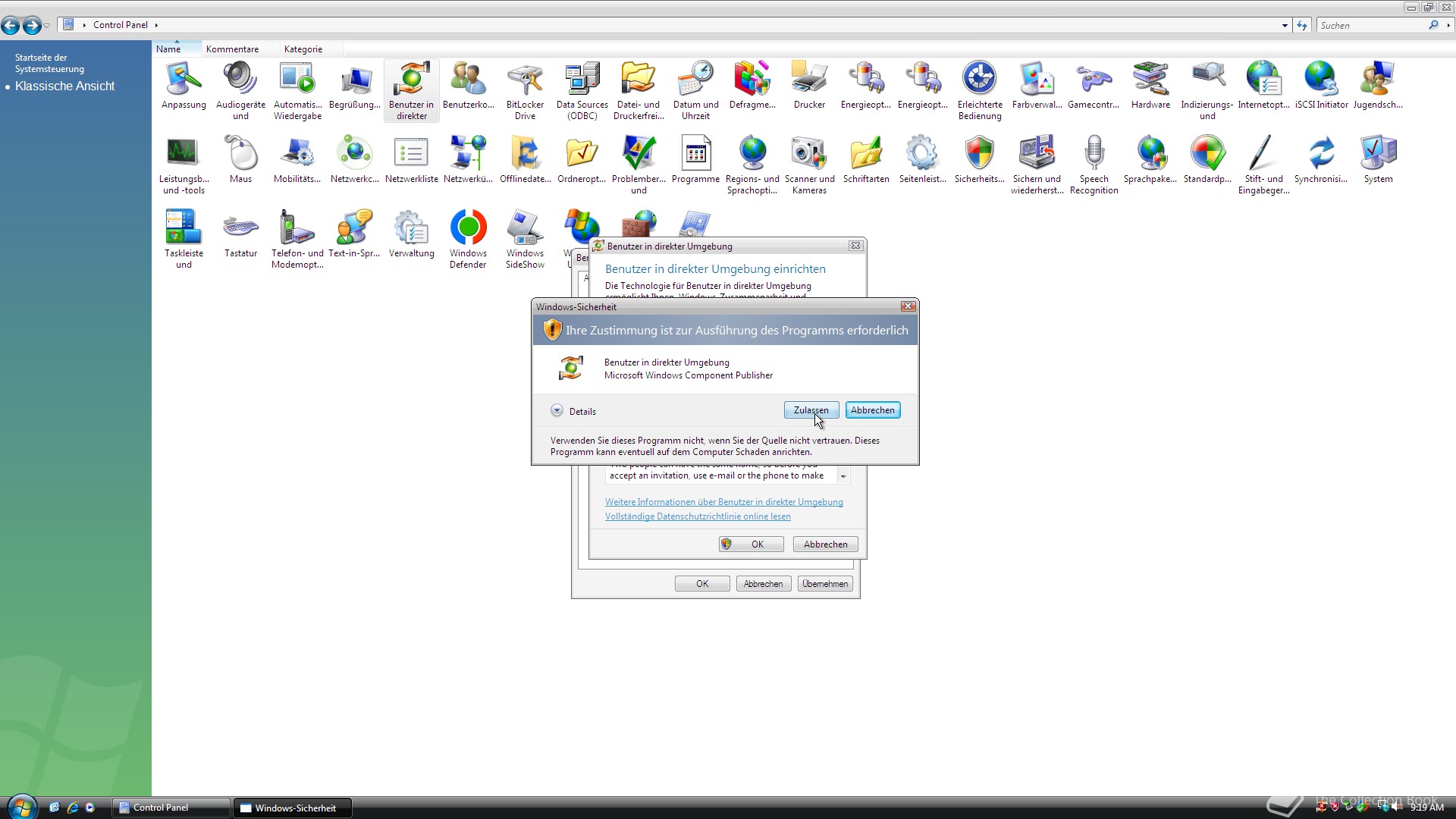This screenshot has width=1456, height=819.
Task: Sort by Kommentare column header
Action: pyautogui.click(x=240, y=49)
